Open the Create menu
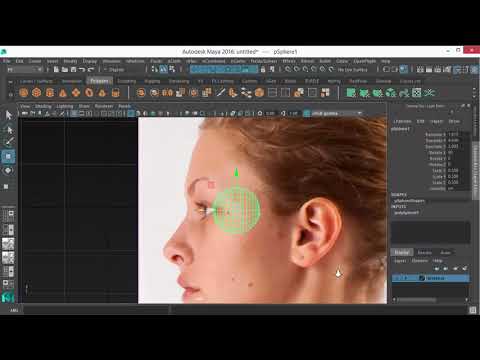480x360 pixels. pyautogui.click(x=35, y=61)
